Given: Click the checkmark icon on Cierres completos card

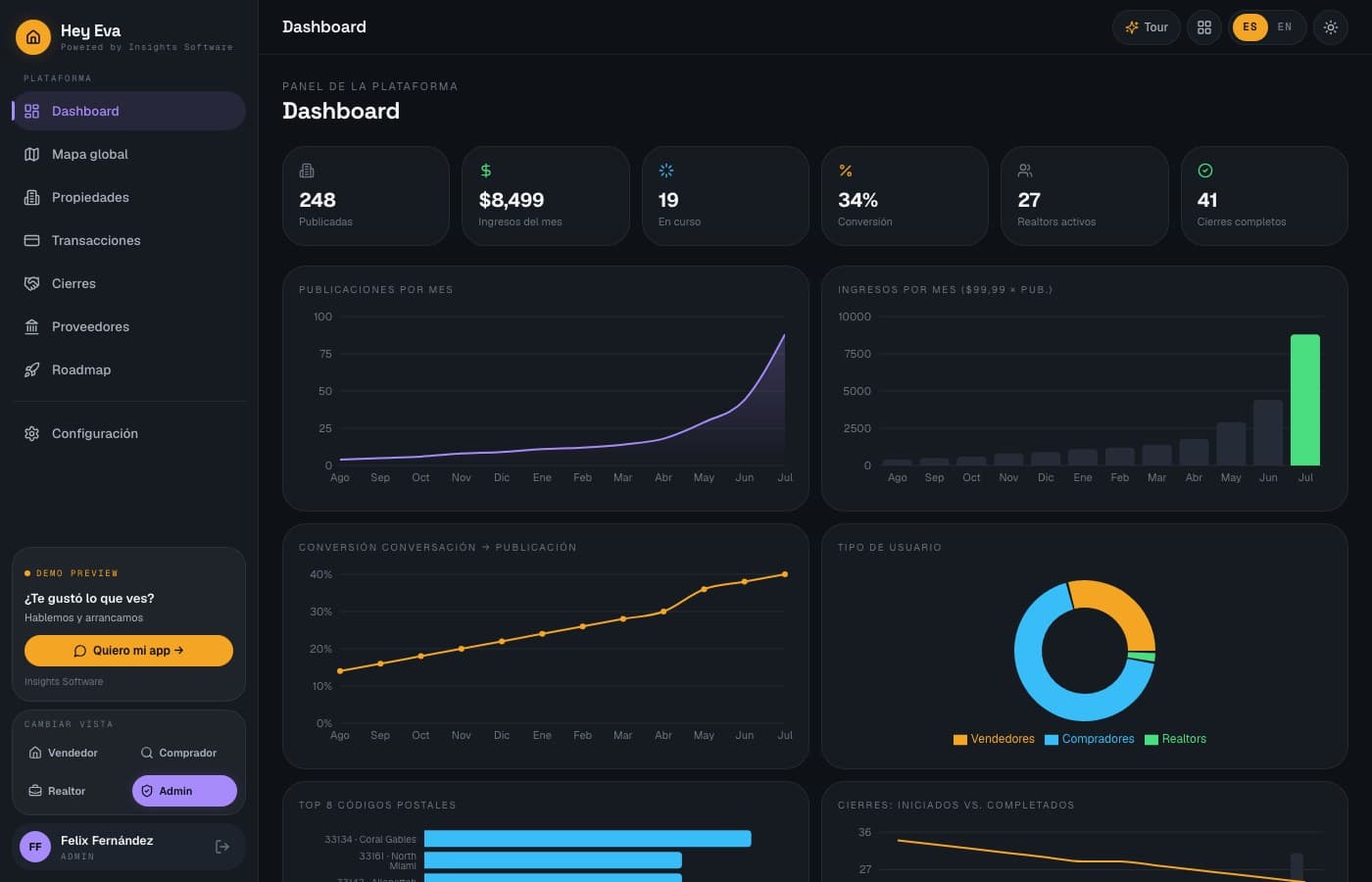Looking at the screenshot, I should [1205, 171].
